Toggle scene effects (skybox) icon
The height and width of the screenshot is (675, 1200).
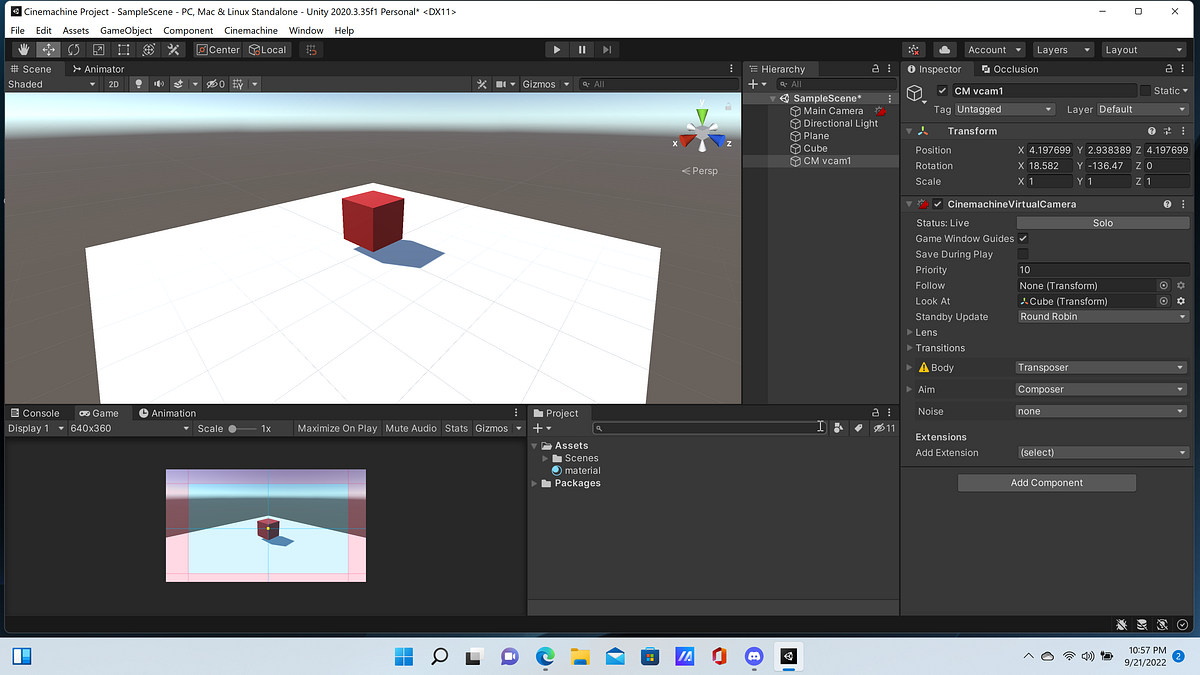click(x=178, y=84)
